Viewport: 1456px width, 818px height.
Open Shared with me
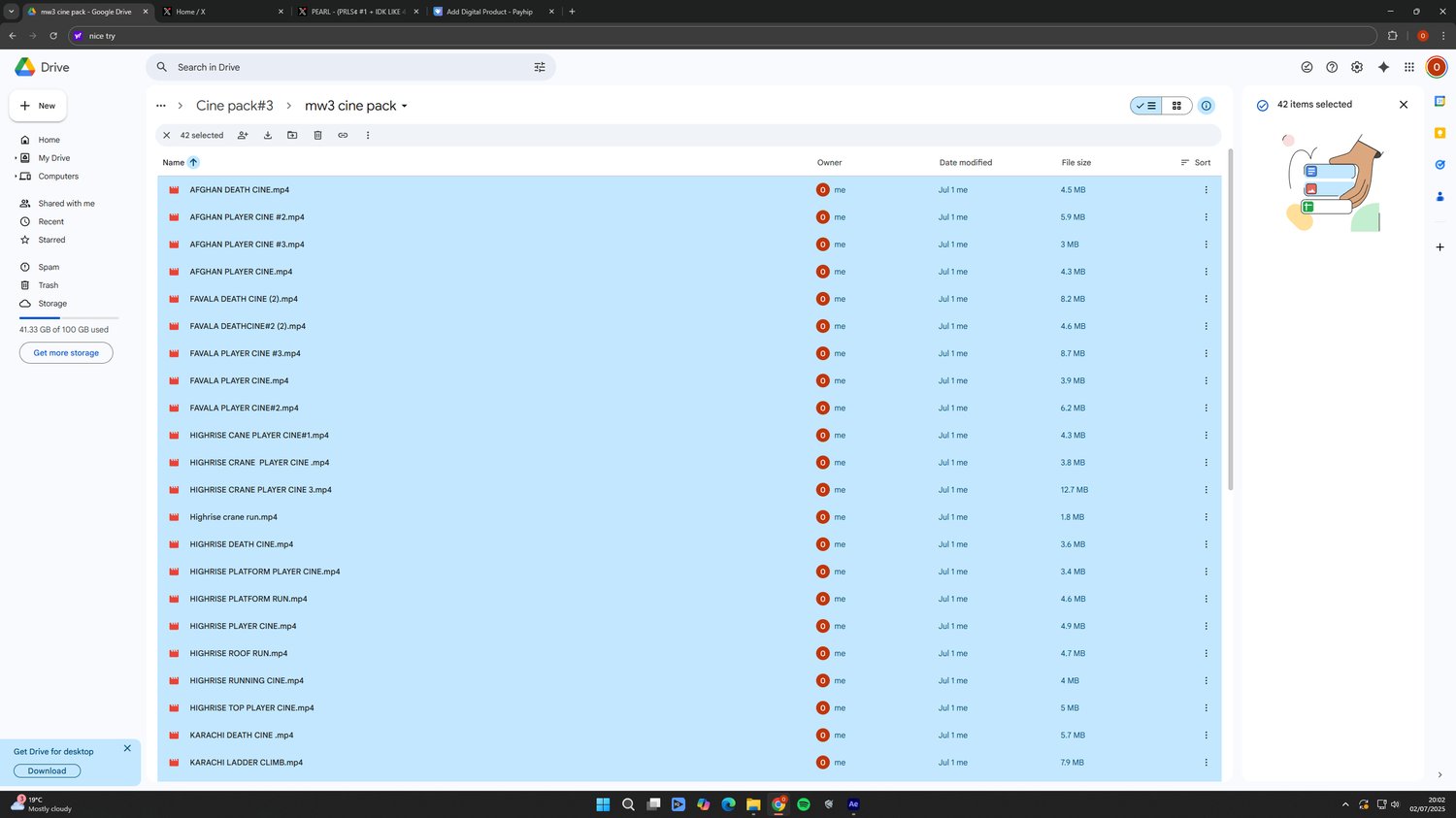pos(66,204)
